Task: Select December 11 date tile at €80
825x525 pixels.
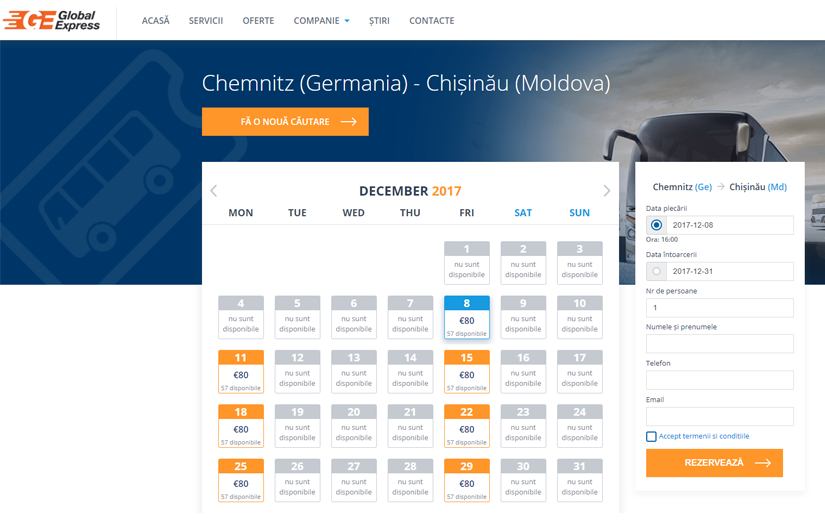Action: pos(241,370)
